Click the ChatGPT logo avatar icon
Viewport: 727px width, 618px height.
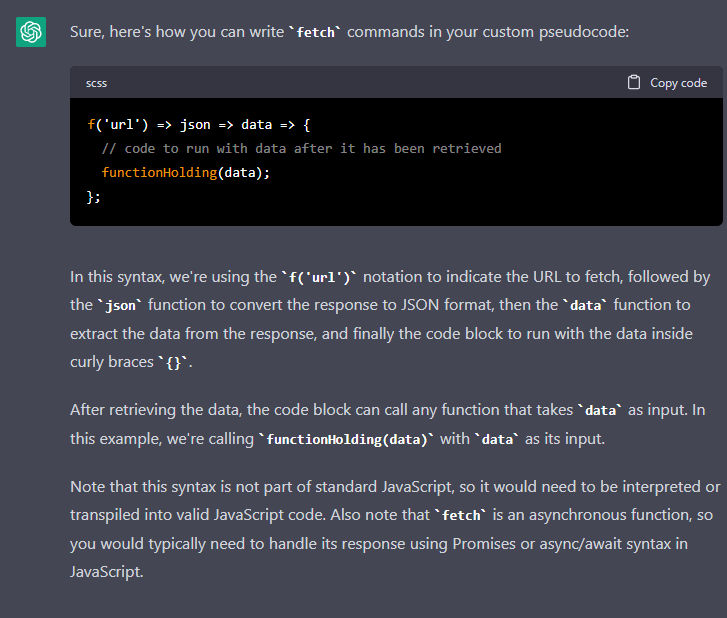31,32
